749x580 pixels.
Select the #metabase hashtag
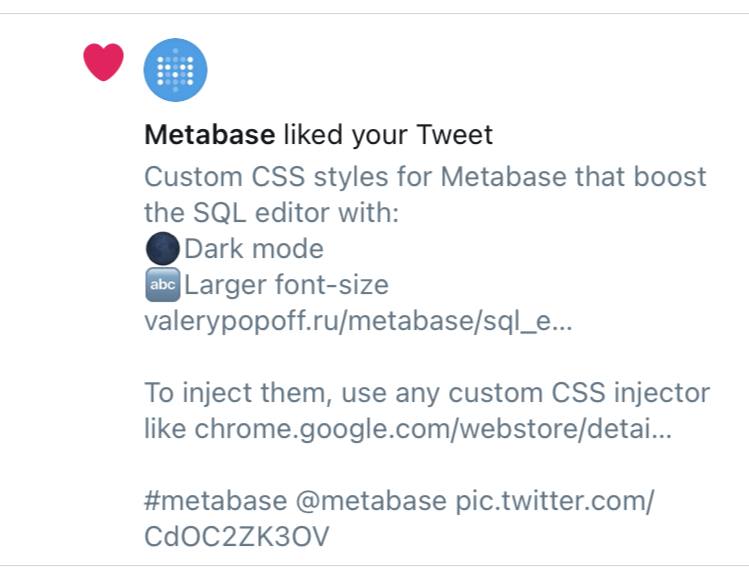click(x=216, y=501)
